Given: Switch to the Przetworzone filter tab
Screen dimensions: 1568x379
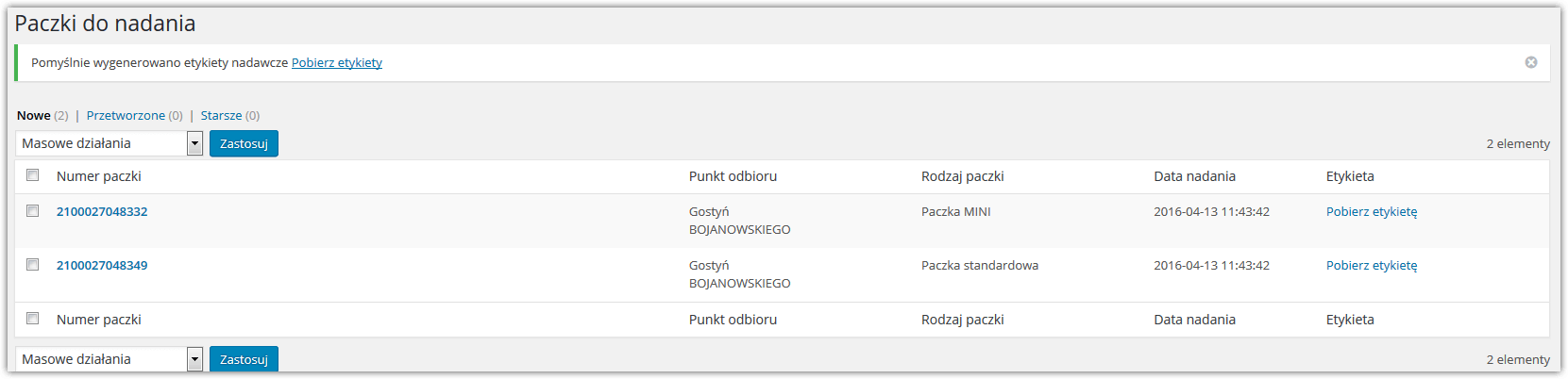Looking at the screenshot, I should click(126, 115).
